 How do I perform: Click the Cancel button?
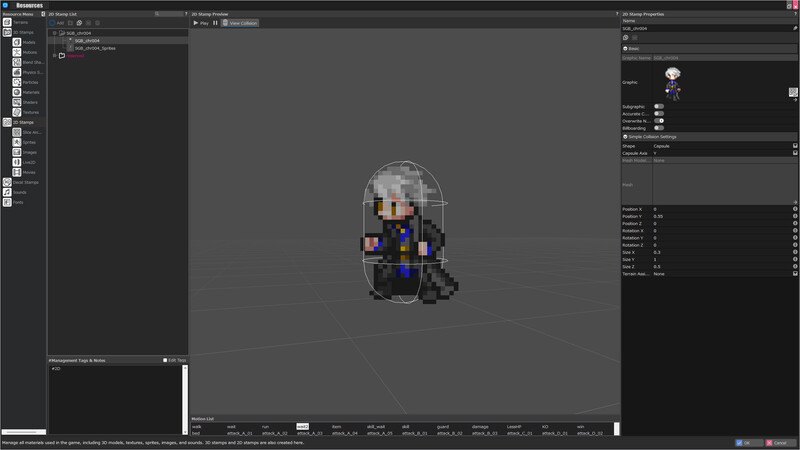pos(781,443)
